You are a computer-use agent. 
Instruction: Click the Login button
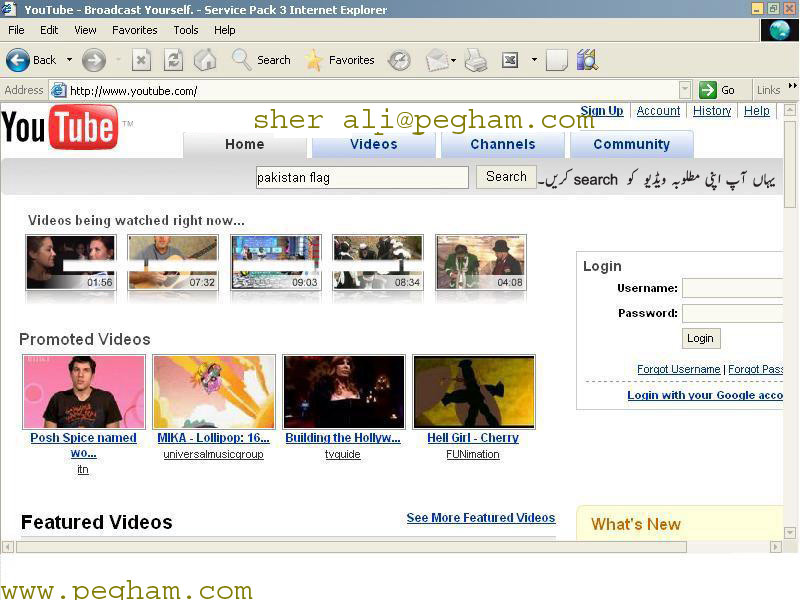[701, 338]
